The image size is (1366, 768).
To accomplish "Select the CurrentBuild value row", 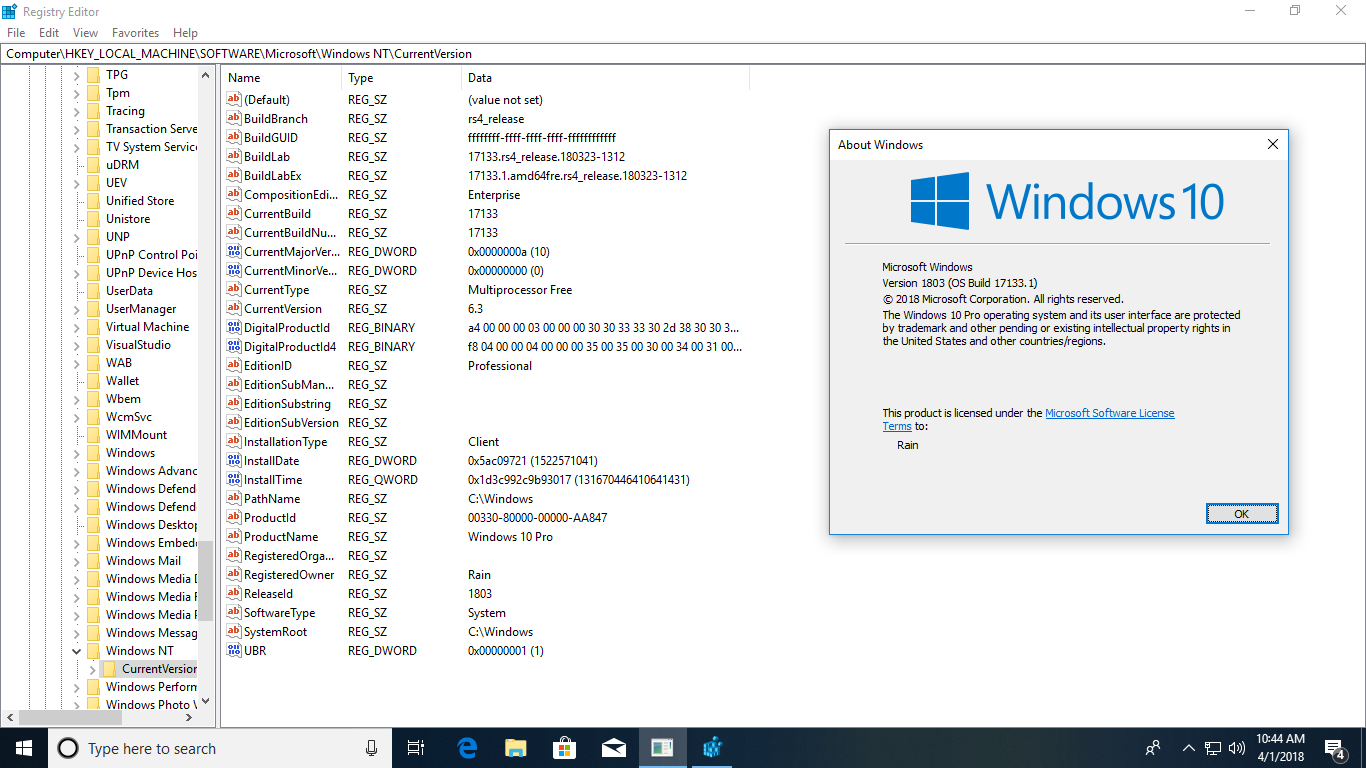I will 485,214.
